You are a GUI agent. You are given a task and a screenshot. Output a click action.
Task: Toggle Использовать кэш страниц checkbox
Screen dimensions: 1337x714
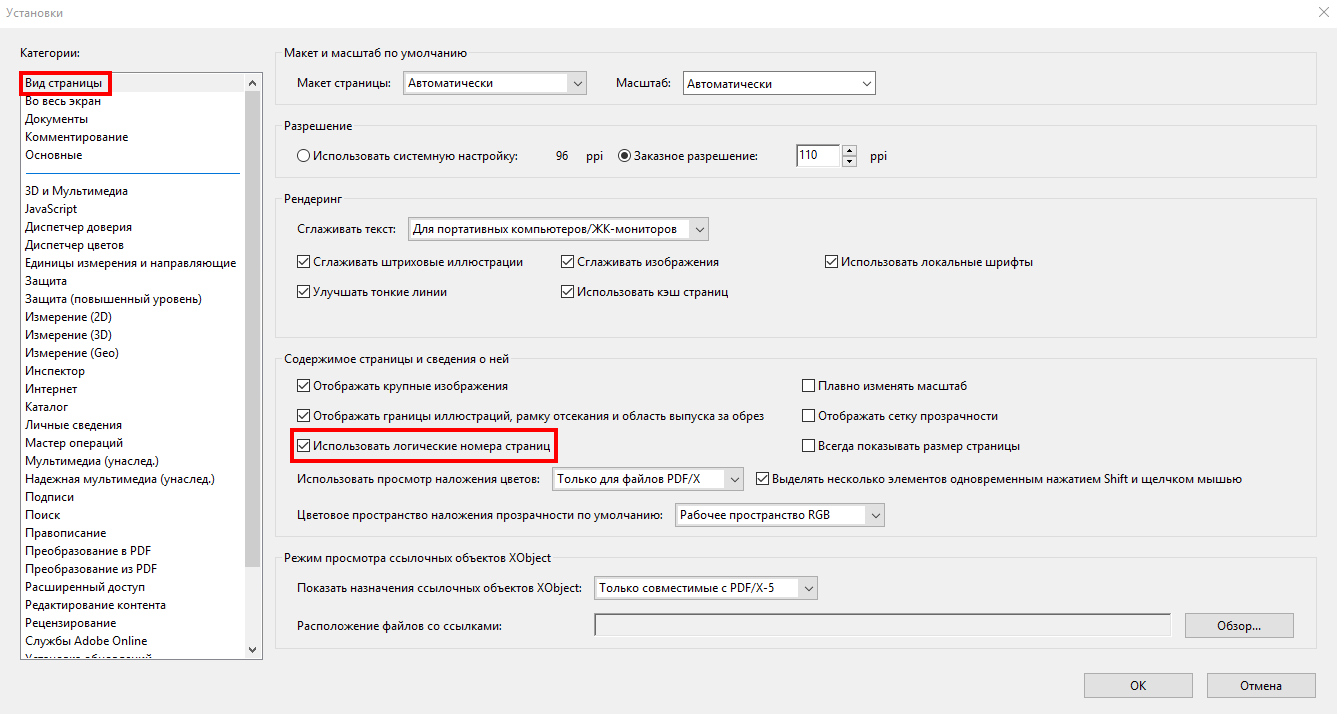point(568,292)
